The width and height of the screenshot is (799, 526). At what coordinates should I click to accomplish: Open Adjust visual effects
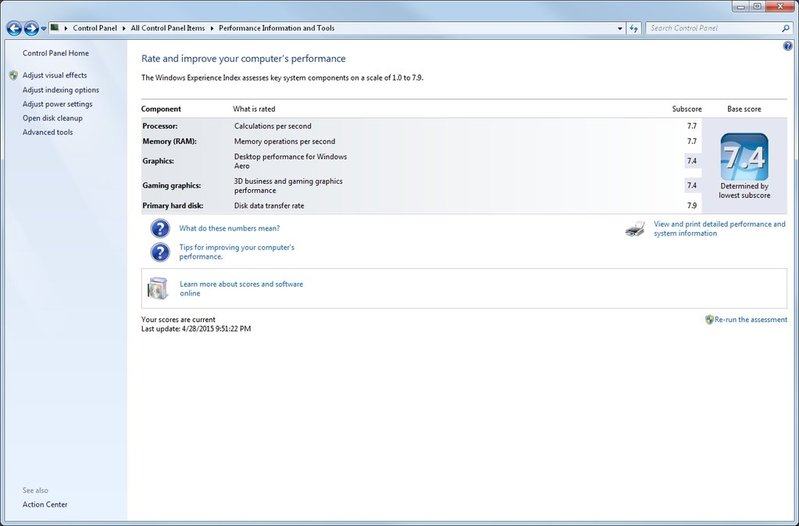pyautogui.click(x=55, y=75)
